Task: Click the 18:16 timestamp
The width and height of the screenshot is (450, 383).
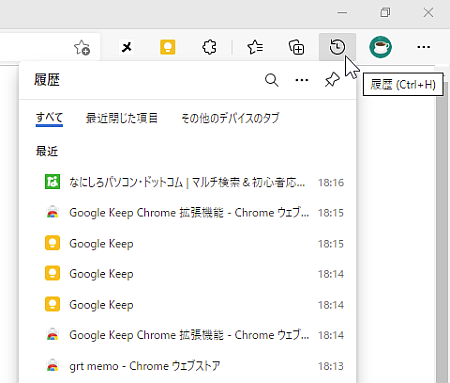Action: (331, 182)
